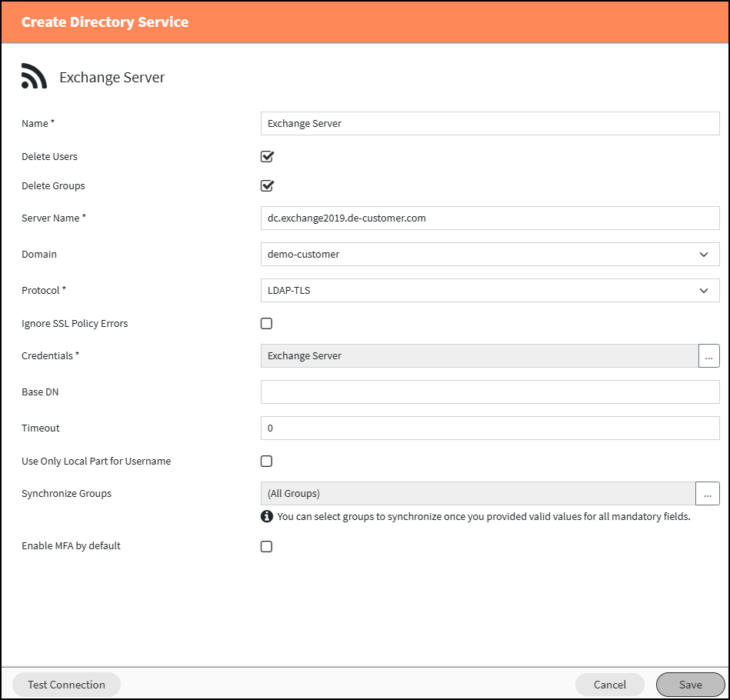The image size is (730, 700).
Task: Click into the Name input field
Action: click(x=490, y=123)
